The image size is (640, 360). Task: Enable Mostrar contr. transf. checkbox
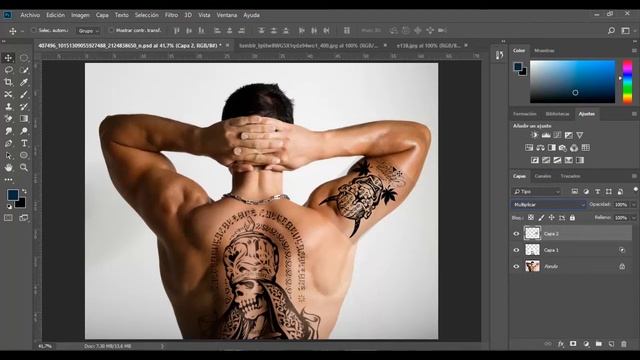pos(111,30)
